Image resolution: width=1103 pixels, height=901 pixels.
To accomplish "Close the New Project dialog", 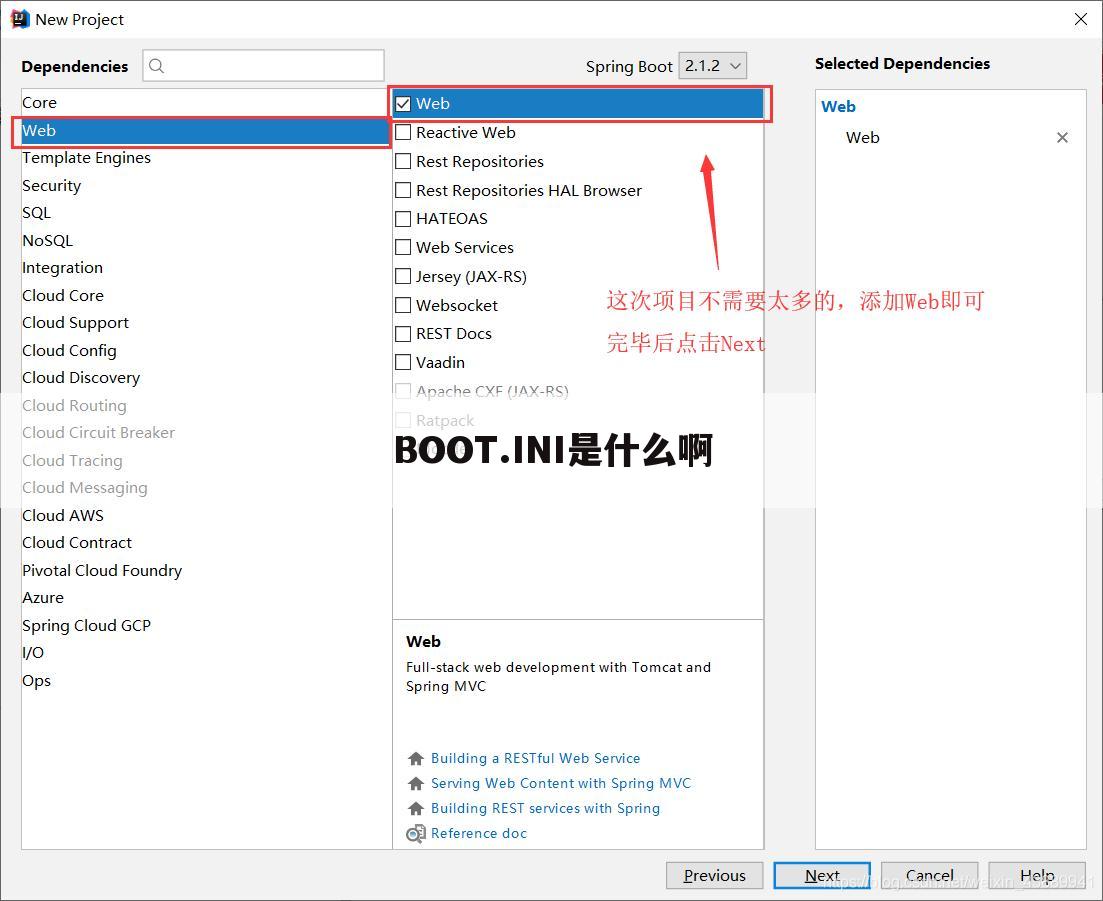I will [1081, 19].
